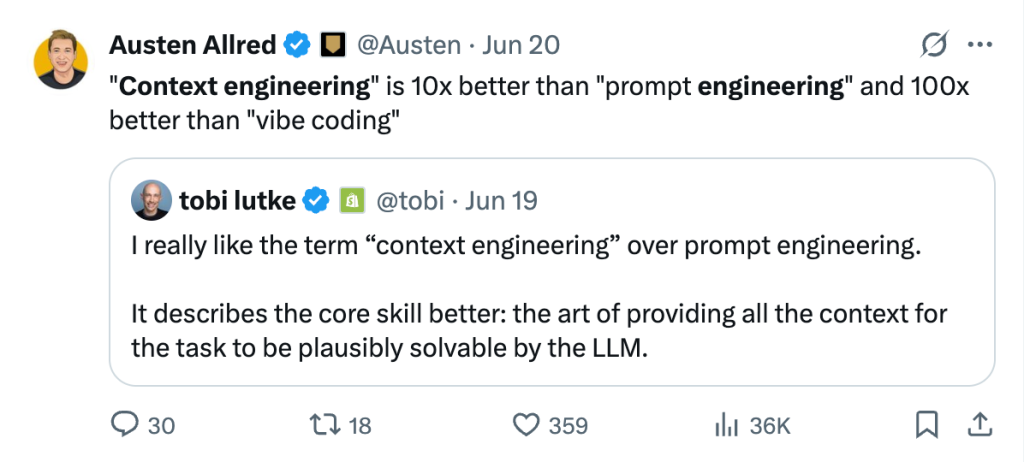Screen dimensions: 1024x462
Task: Open the @Austen handle link
Action: click(x=408, y=45)
